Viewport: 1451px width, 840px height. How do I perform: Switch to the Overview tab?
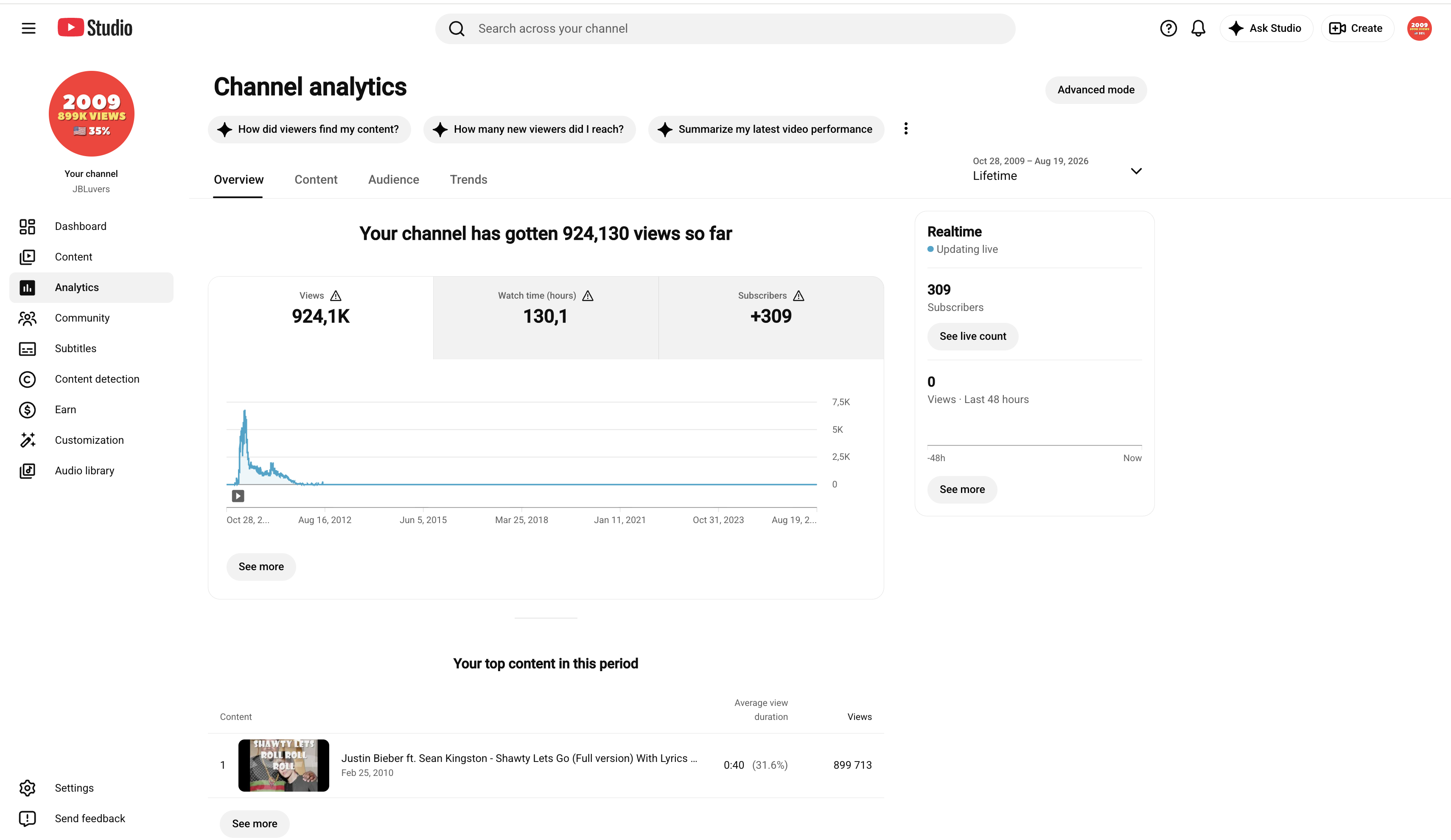pyautogui.click(x=238, y=179)
